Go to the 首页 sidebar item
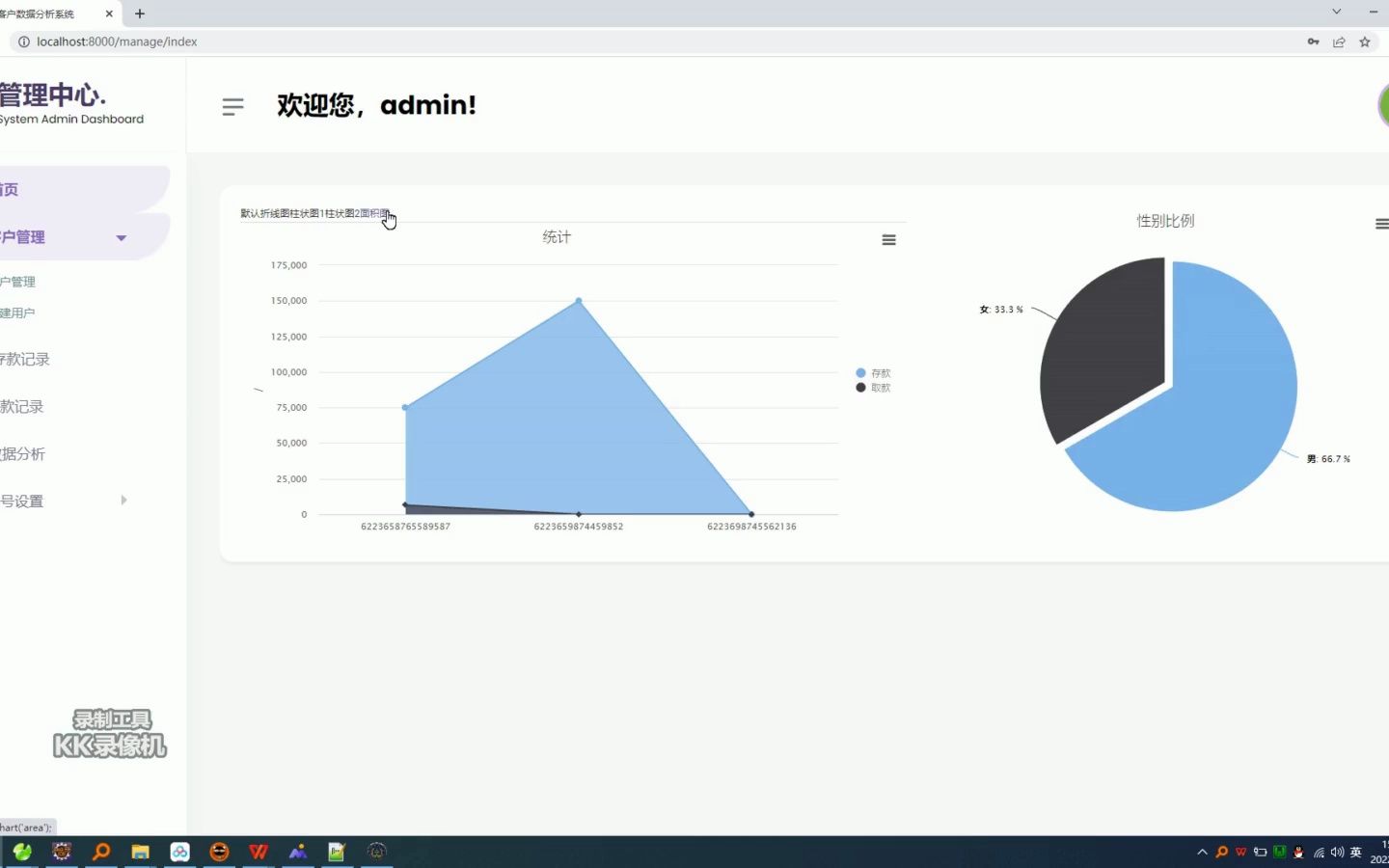 (x=85, y=189)
